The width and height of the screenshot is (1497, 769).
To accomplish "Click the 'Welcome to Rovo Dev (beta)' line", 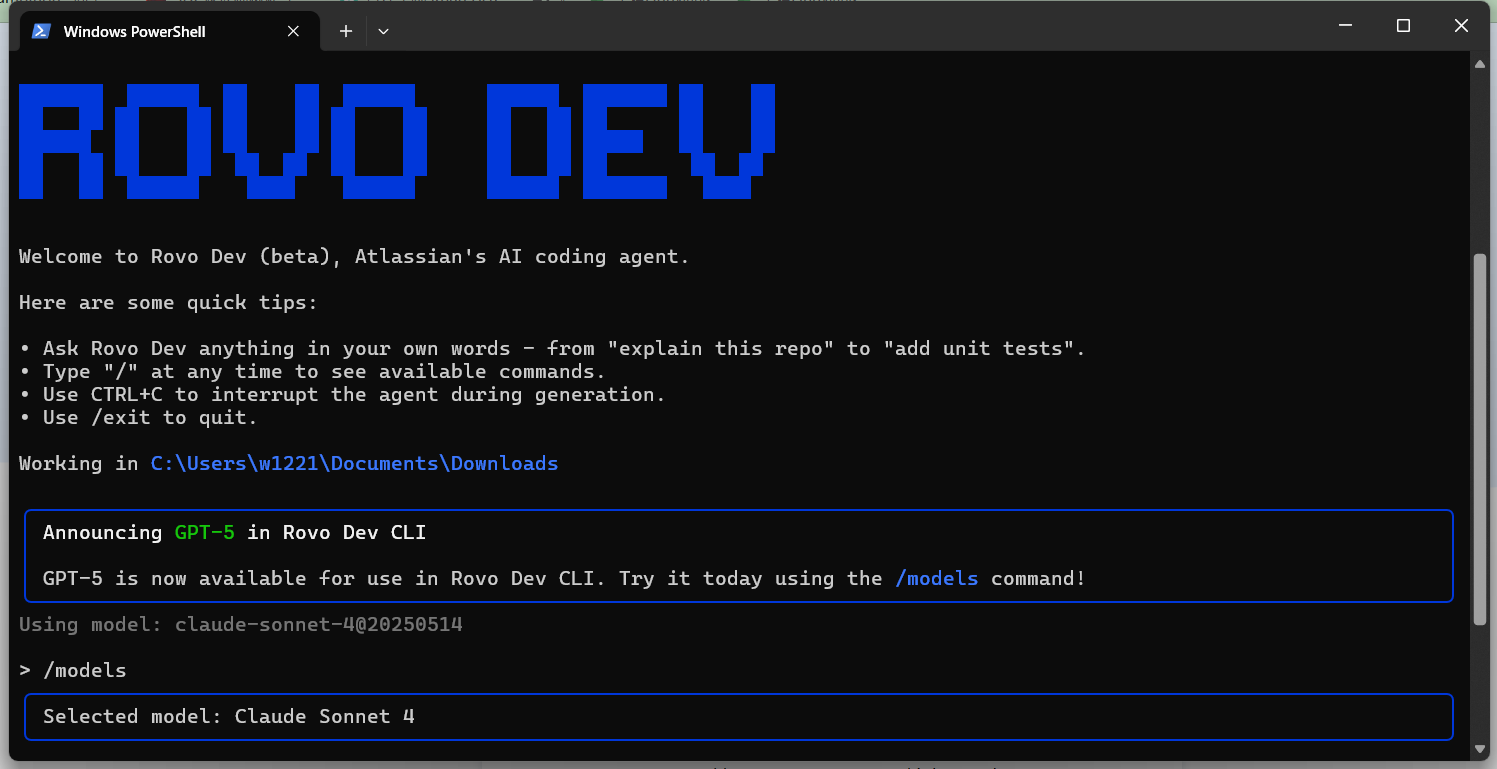I will pyautogui.click(x=354, y=256).
